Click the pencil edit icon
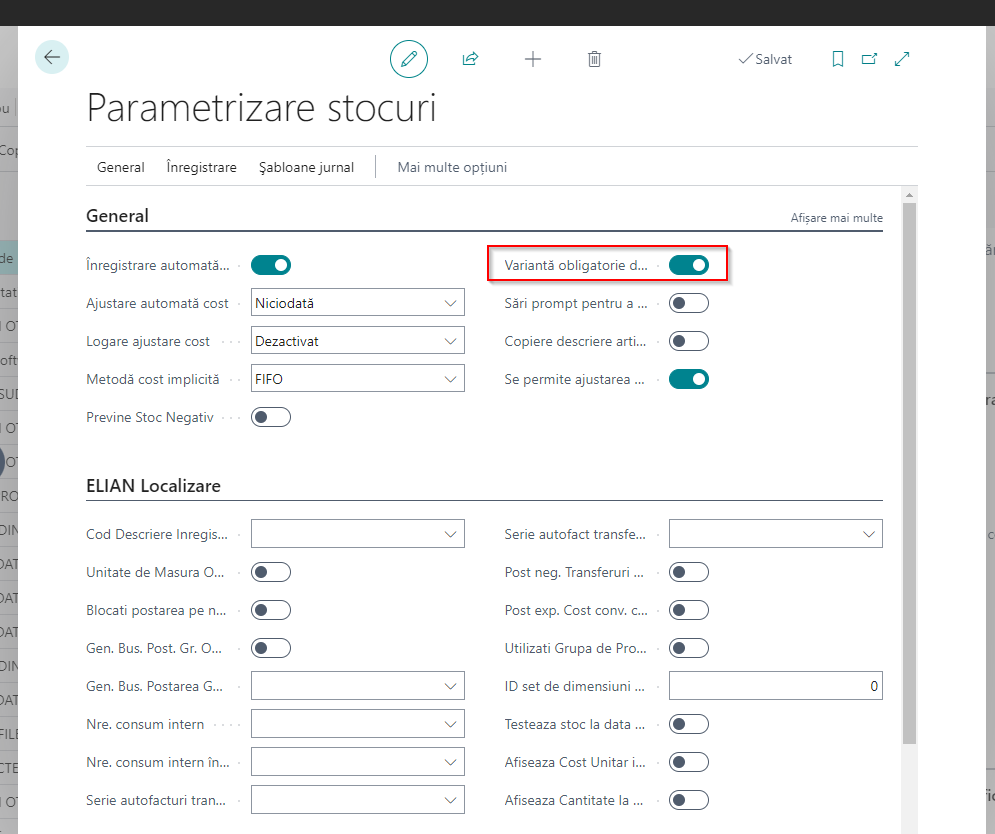 408,59
